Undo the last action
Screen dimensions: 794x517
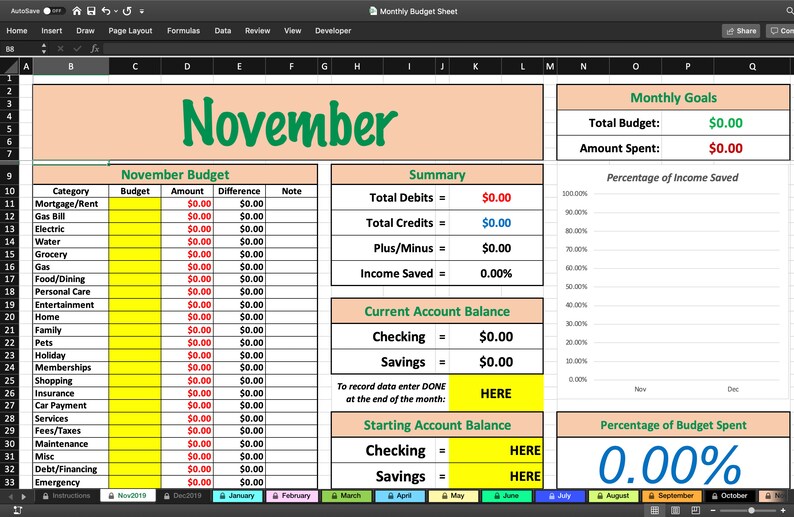(x=106, y=11)
